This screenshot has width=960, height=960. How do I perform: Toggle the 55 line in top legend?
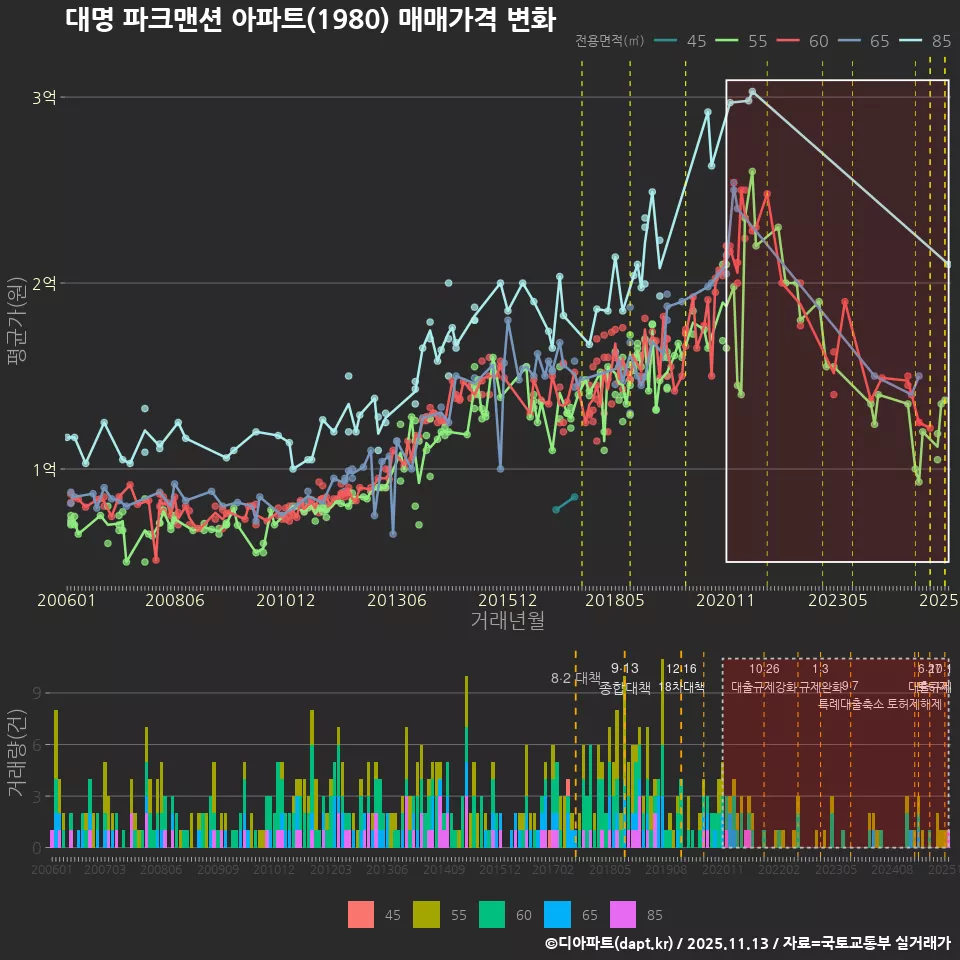coord(741,41)
